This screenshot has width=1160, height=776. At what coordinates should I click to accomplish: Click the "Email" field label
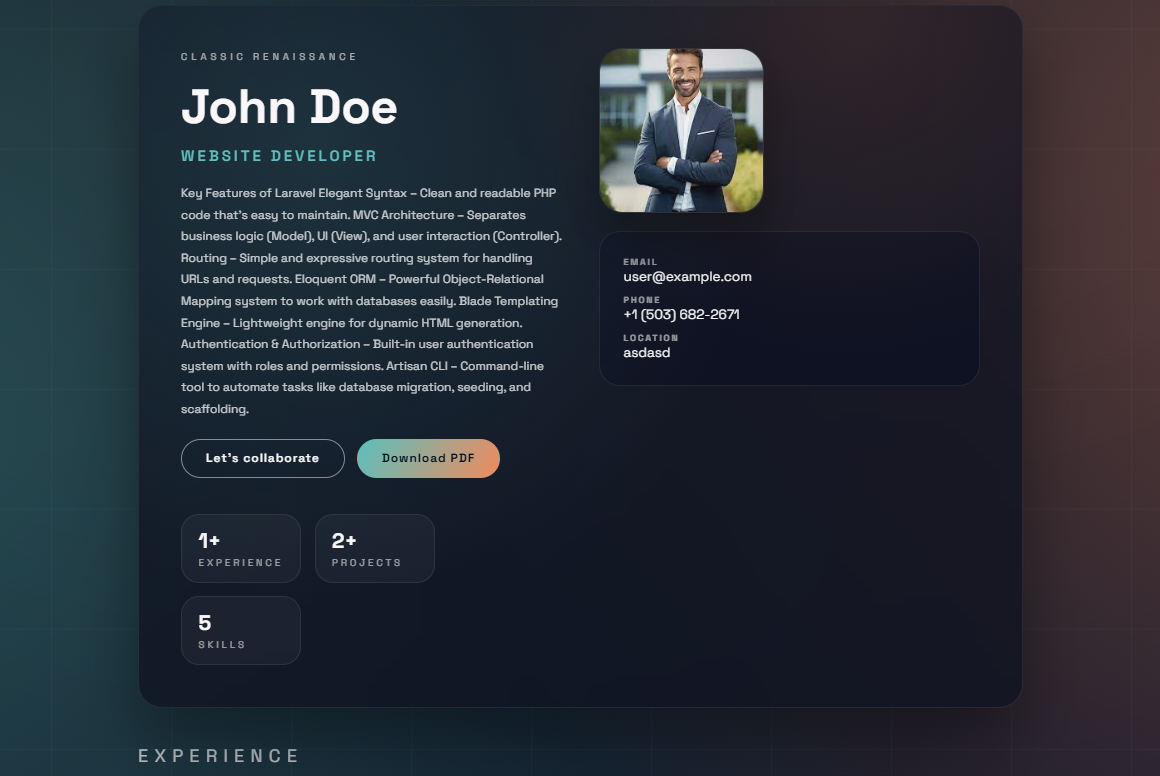click(x=640, y=262)
